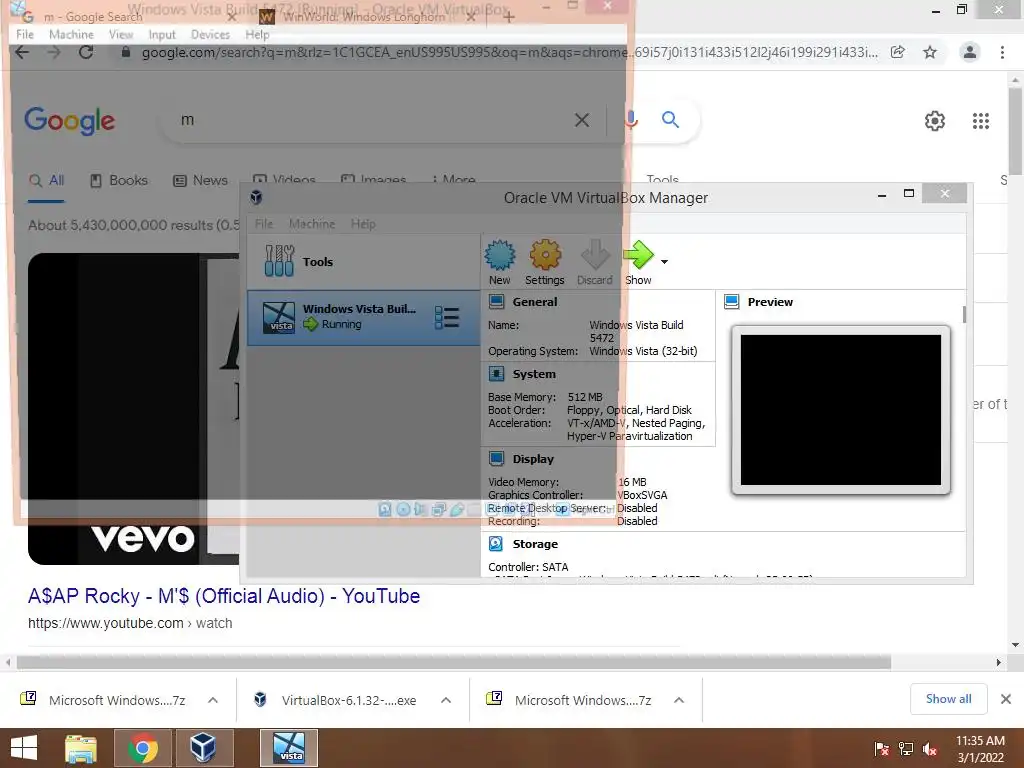The width and height of the screenshot is (1024, 768).
Task: Open the General section header
Action: [534, 302]
